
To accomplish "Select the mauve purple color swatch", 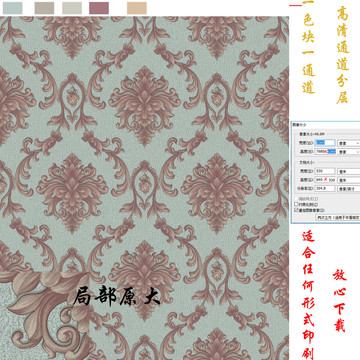I will 99,8.
